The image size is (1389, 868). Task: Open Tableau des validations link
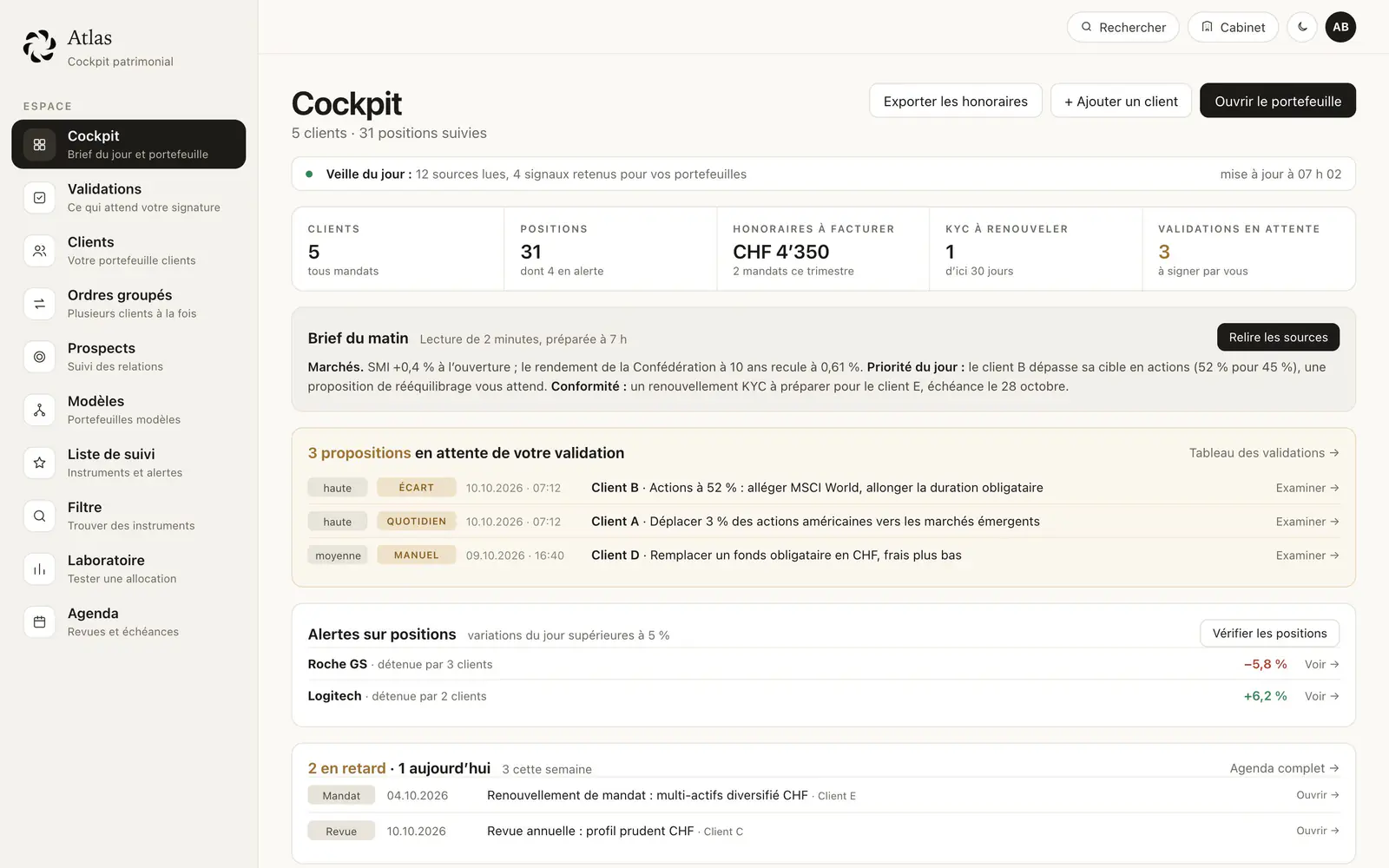coord(1264,453)
